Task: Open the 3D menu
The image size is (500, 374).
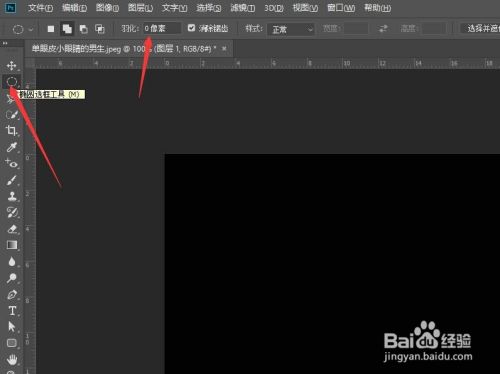Action: [274, 8]
